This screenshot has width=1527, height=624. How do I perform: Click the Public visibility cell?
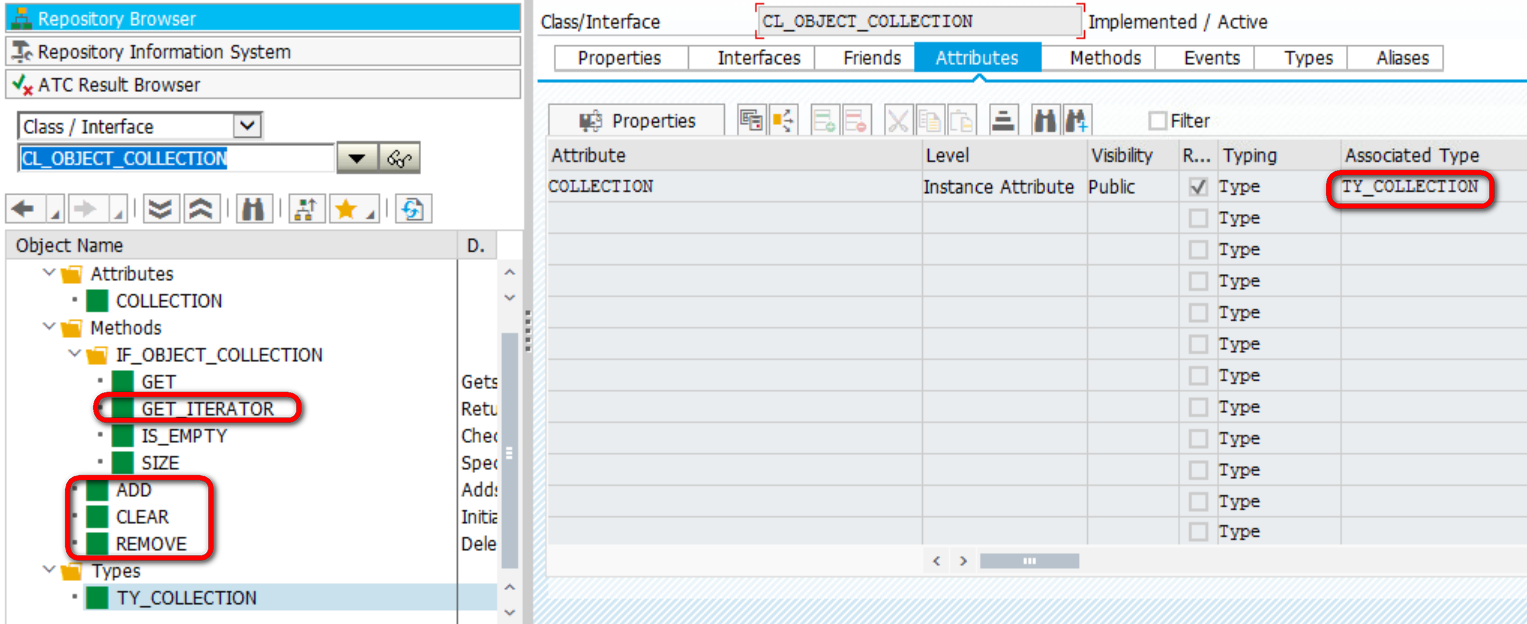[x=1132, y=187]
